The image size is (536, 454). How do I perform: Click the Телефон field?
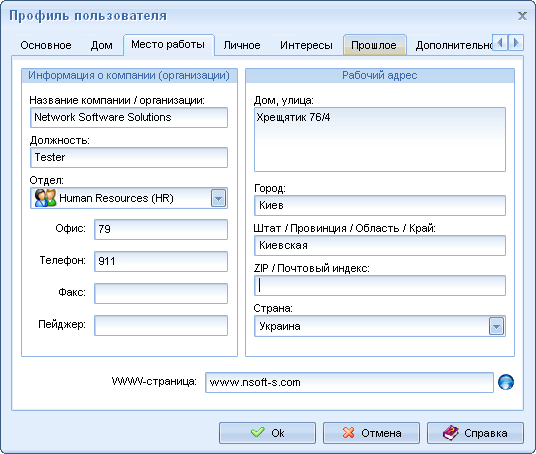[161, 261]
